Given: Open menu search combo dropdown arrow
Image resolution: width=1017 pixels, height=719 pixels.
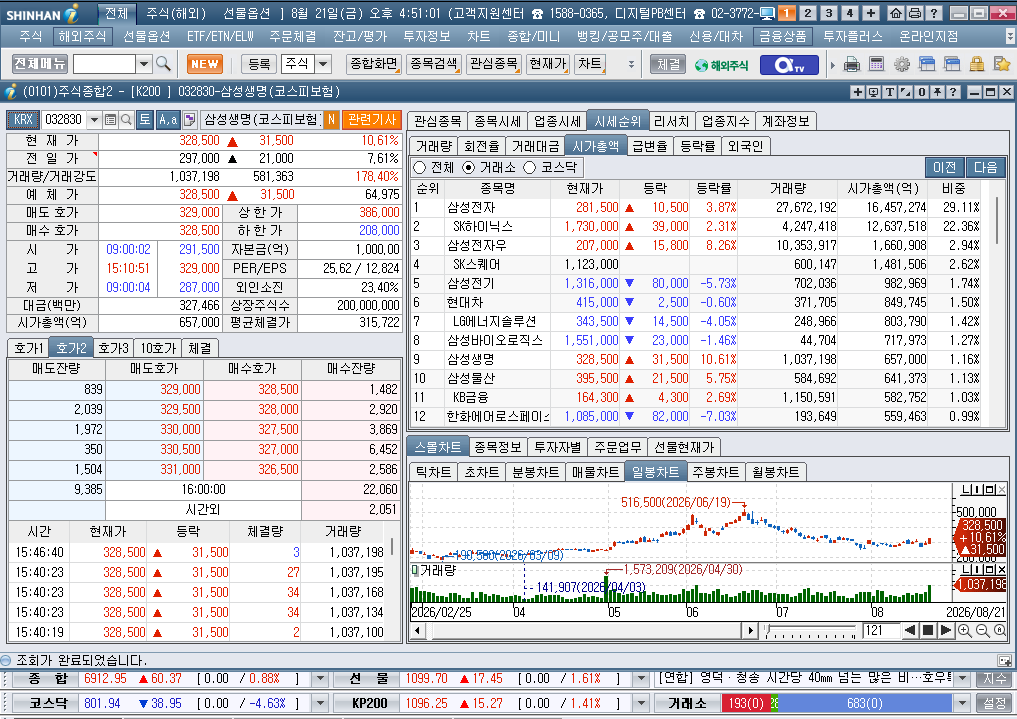Looking at the screenshot, I should point(144,64).
